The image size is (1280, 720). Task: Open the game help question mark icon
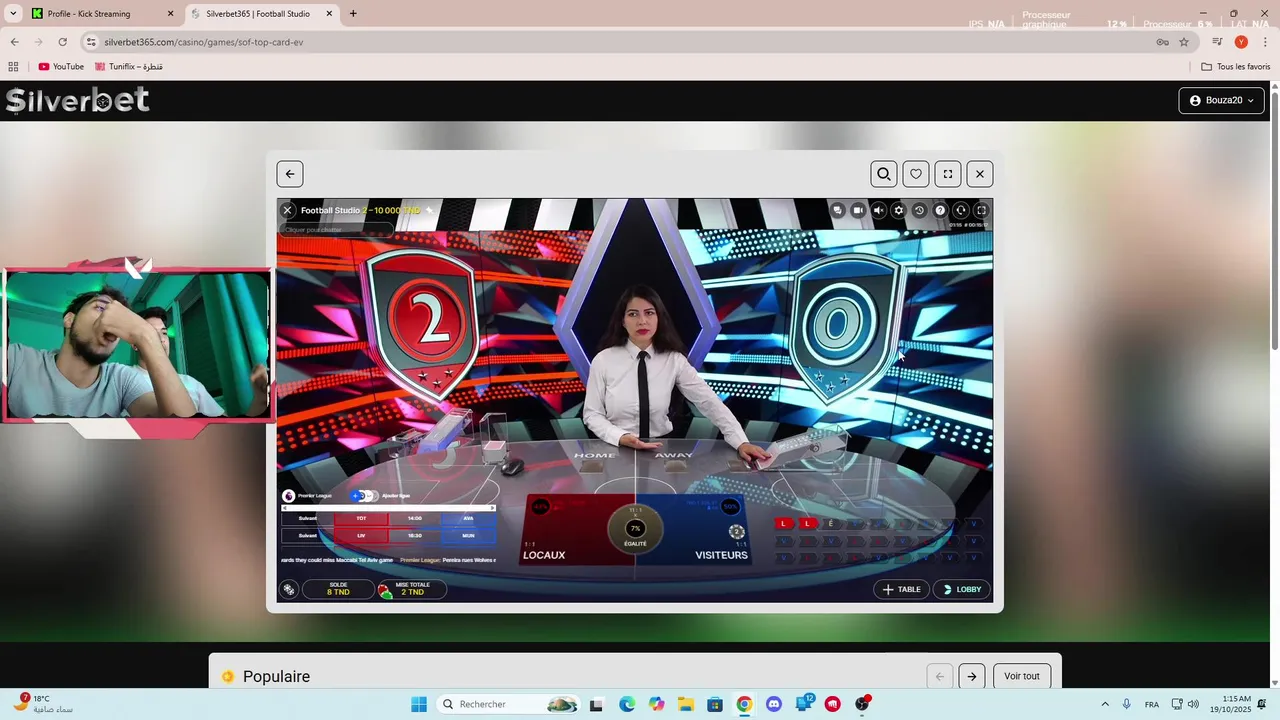pos(940,210)
